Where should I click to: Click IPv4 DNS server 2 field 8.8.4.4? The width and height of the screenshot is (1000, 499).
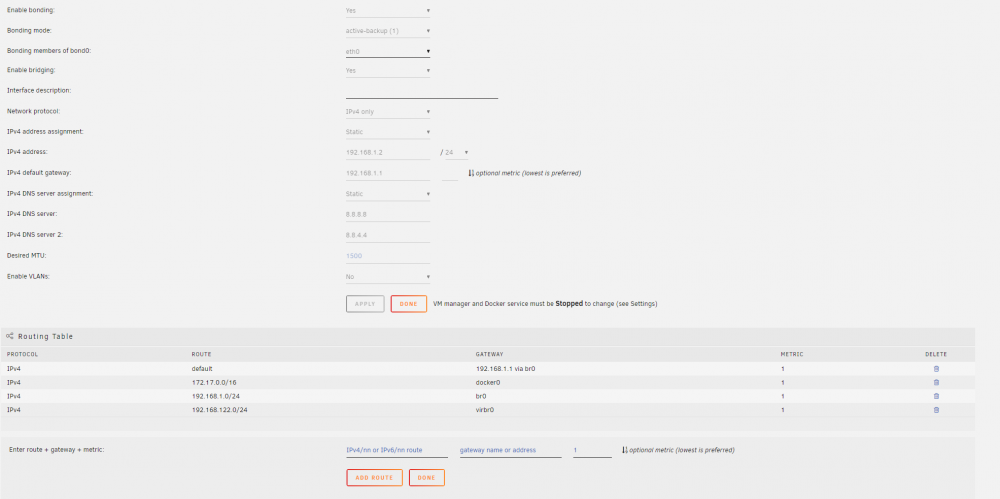[388, 235]
